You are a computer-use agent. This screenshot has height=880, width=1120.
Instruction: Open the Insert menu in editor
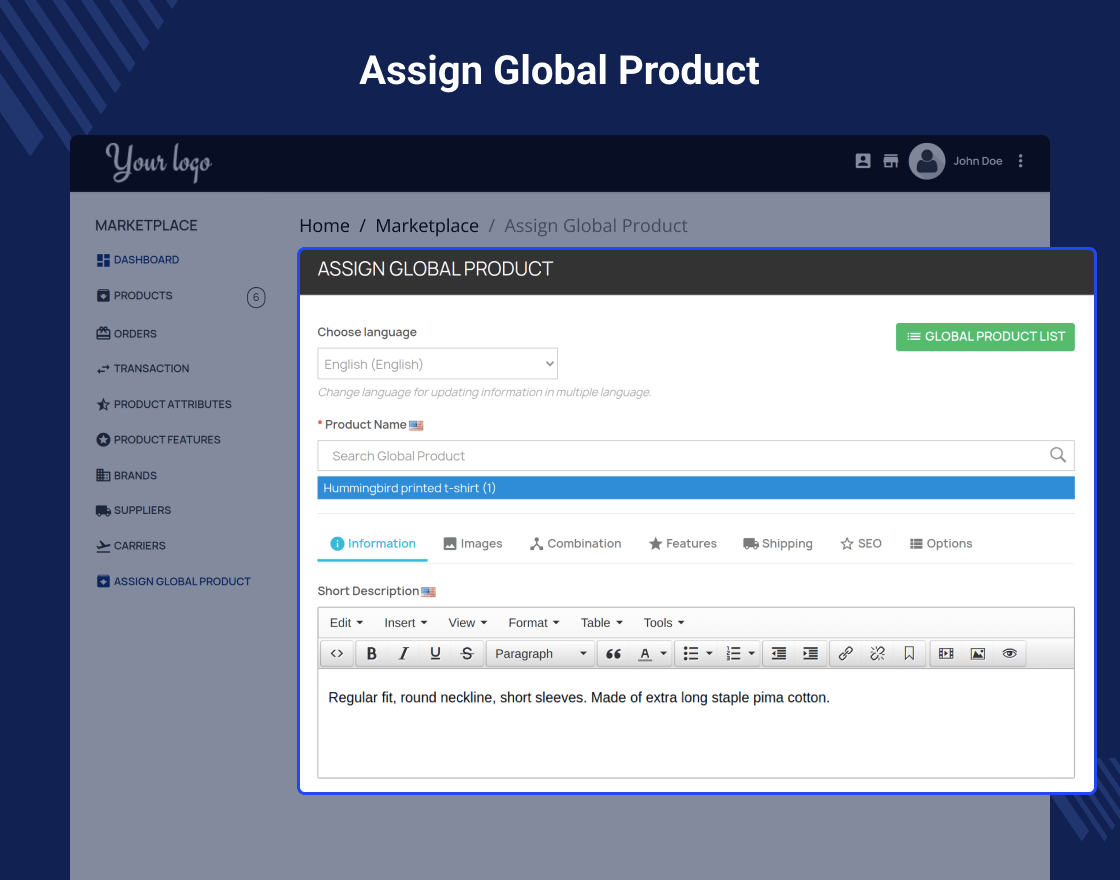406,623
